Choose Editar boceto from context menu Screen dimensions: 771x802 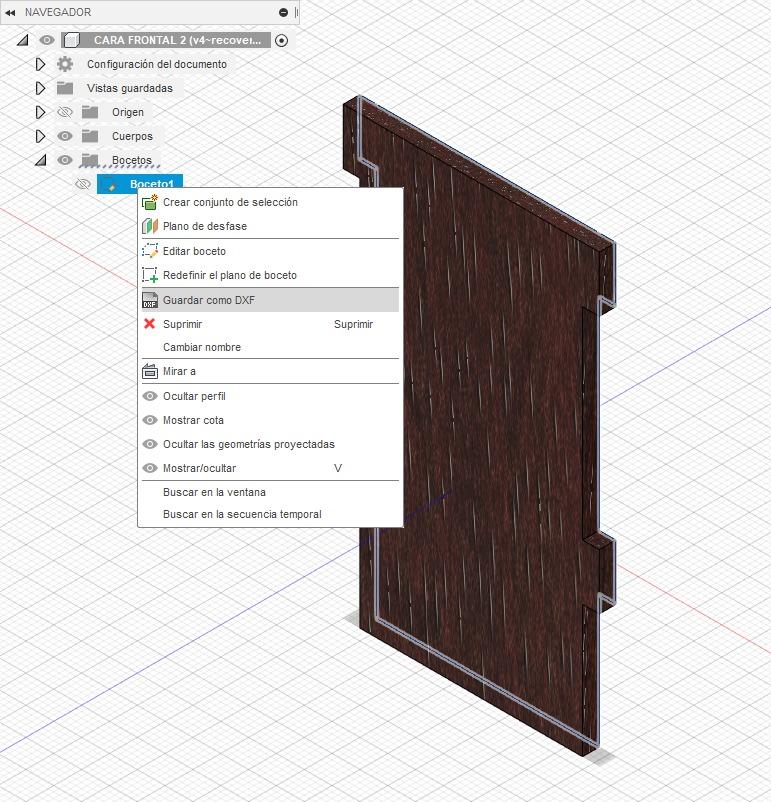tap(270, 251)
